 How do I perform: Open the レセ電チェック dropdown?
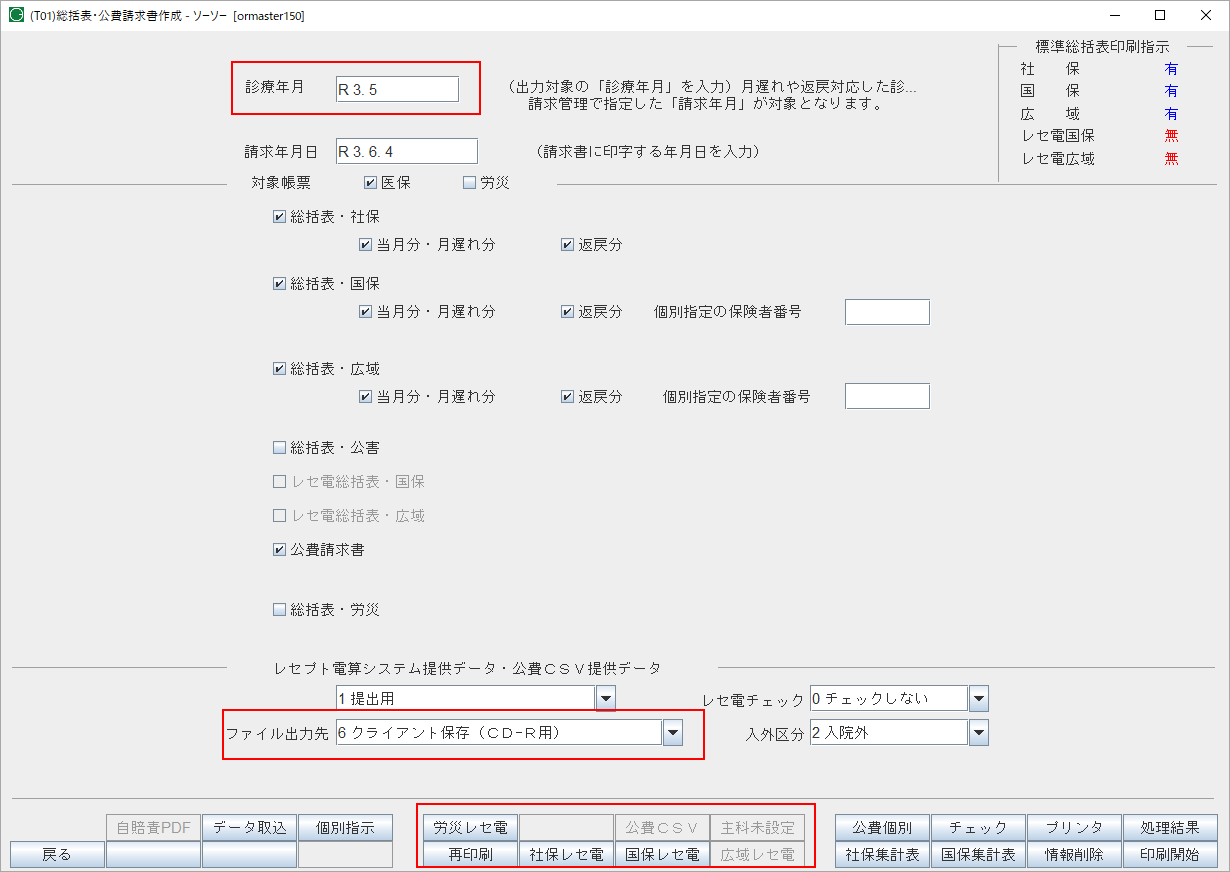pyautogui.click(x=977, y=697)
